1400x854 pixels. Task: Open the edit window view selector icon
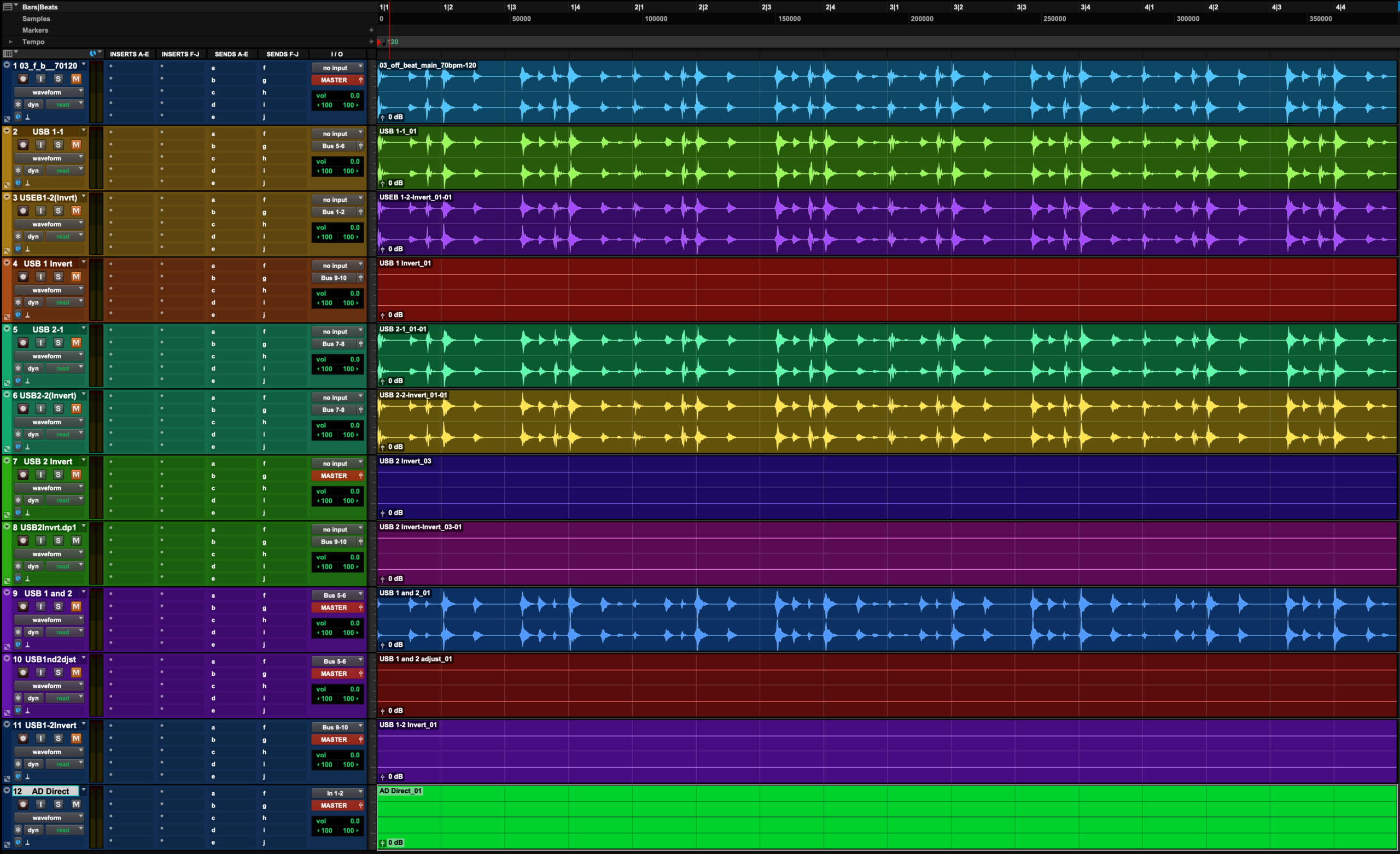(x=8, y=54)
